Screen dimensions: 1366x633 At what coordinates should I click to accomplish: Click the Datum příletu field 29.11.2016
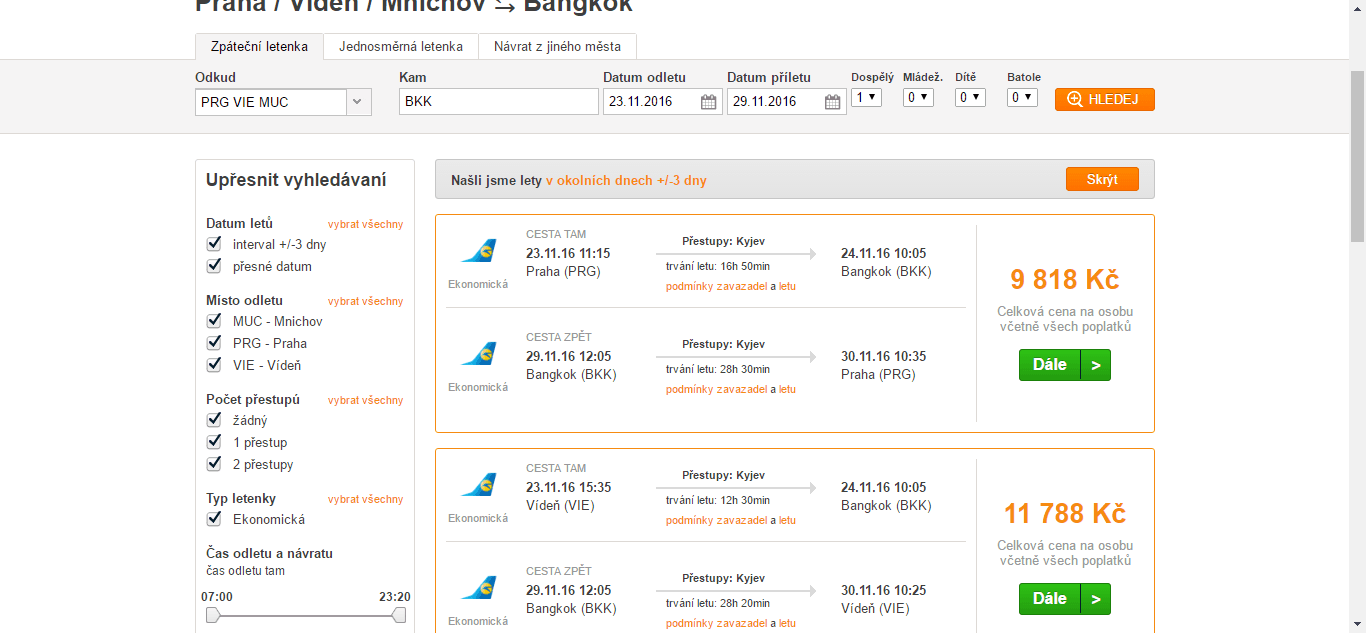coord(787,102)
